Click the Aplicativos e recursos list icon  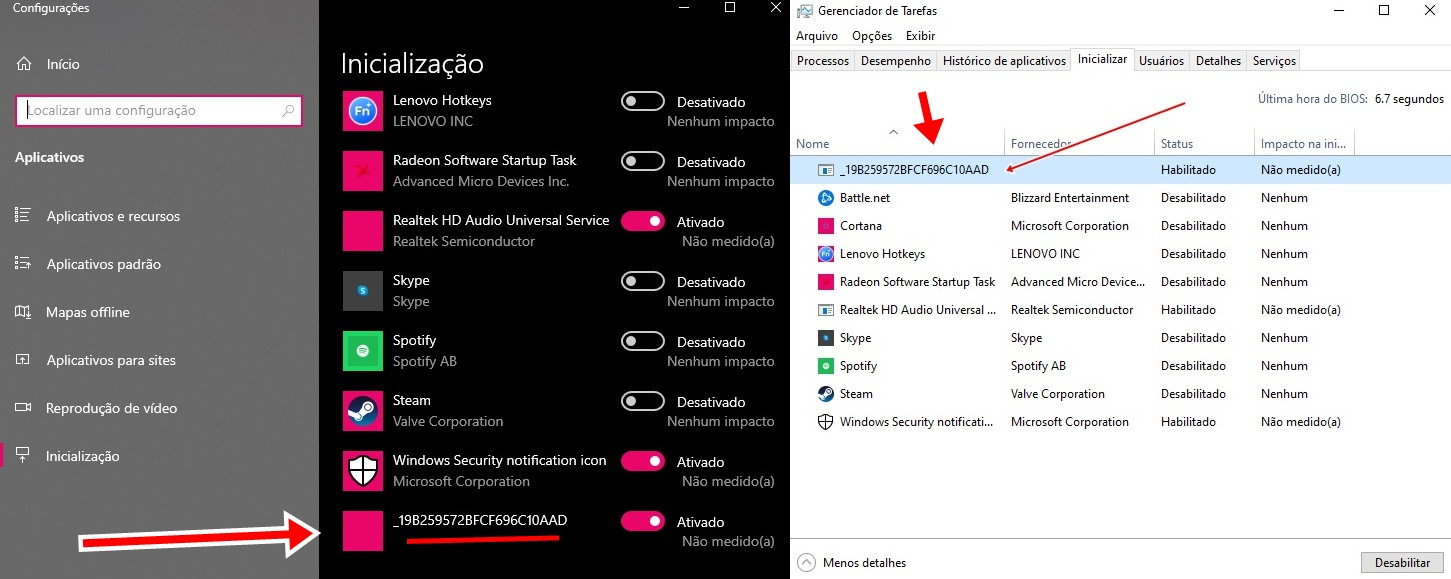[23, 216]
